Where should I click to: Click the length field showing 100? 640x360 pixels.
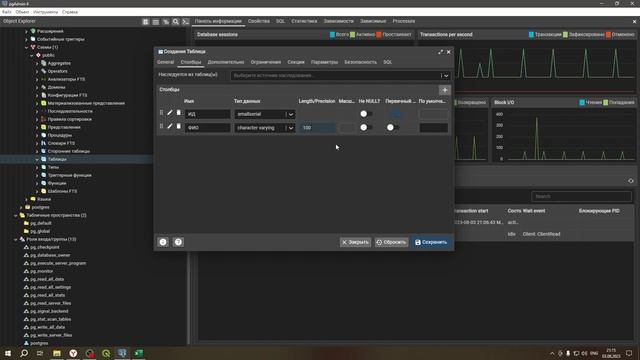[317, 128]
